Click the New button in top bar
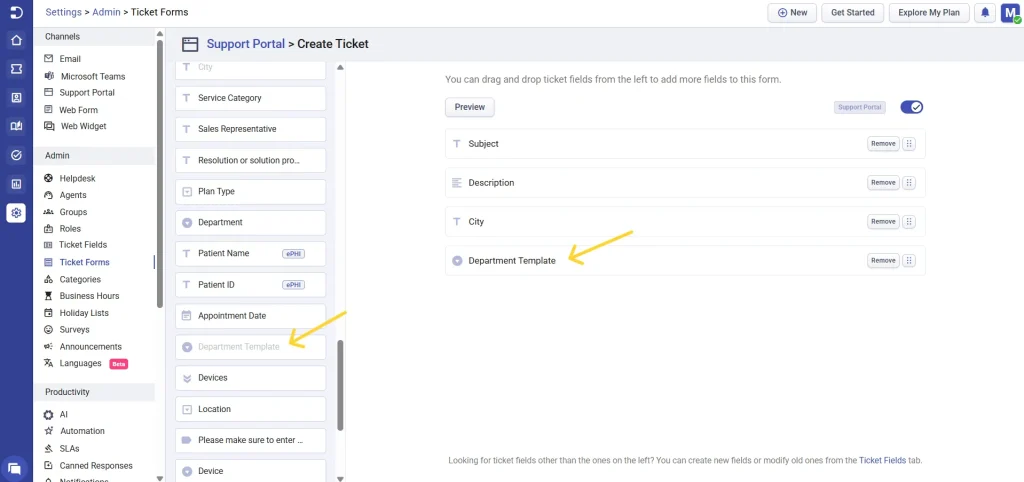This screenshot has width=1024, height=482. [x=791, y=13]
